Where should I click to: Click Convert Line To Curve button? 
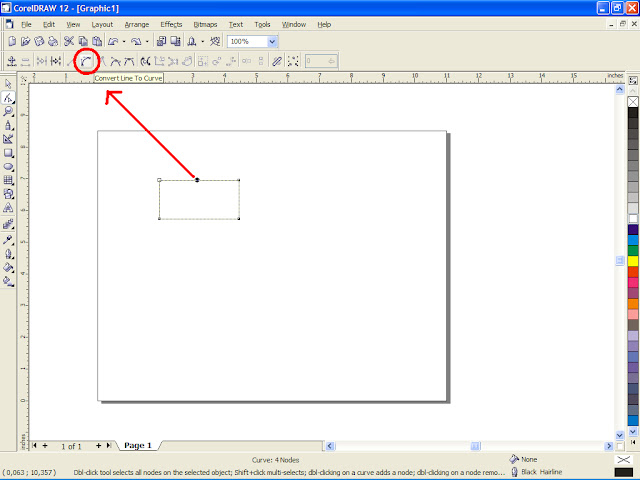[x=86, y=61]
